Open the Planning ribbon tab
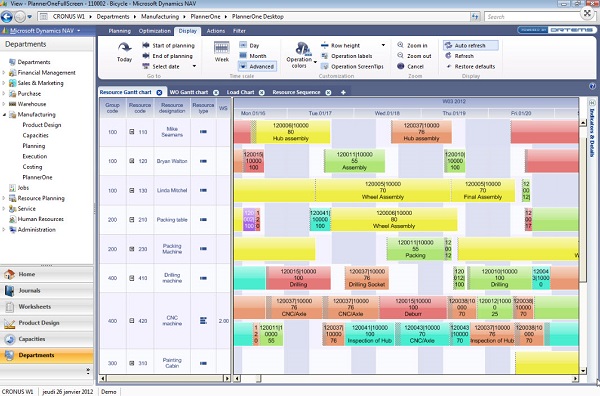 [x=119, y=31]
